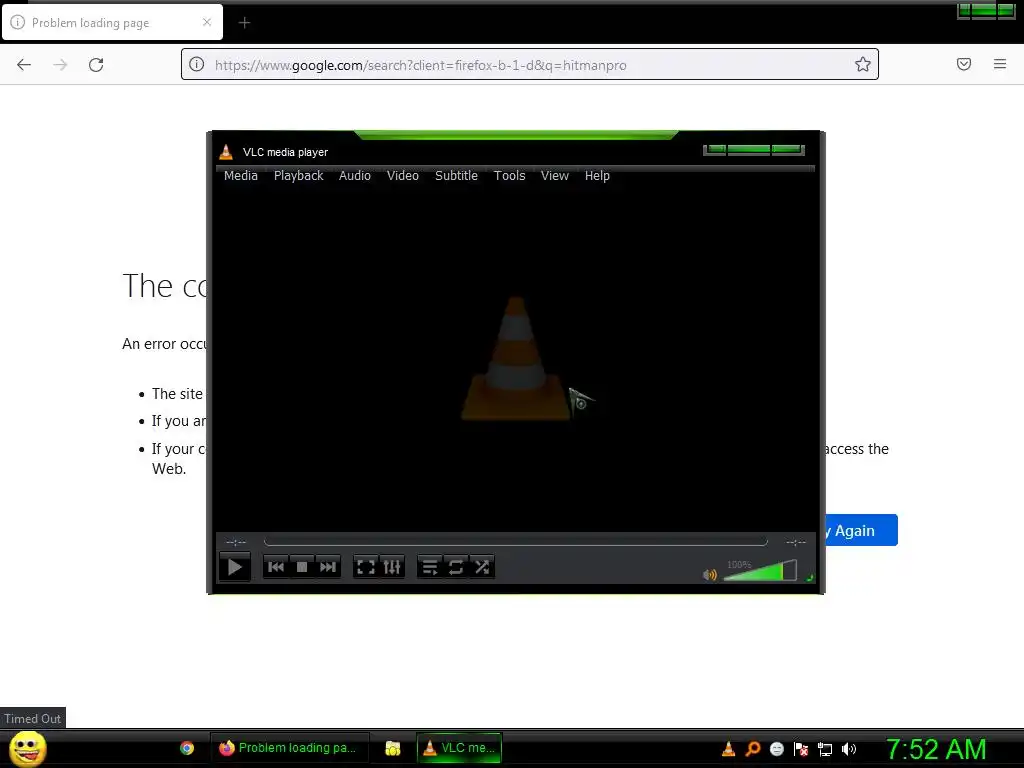Image resolution: width=1024 pixels, height=768 pixels.
Task: Toggle shuffle random playback in VLC
Action: pos(482,567)
